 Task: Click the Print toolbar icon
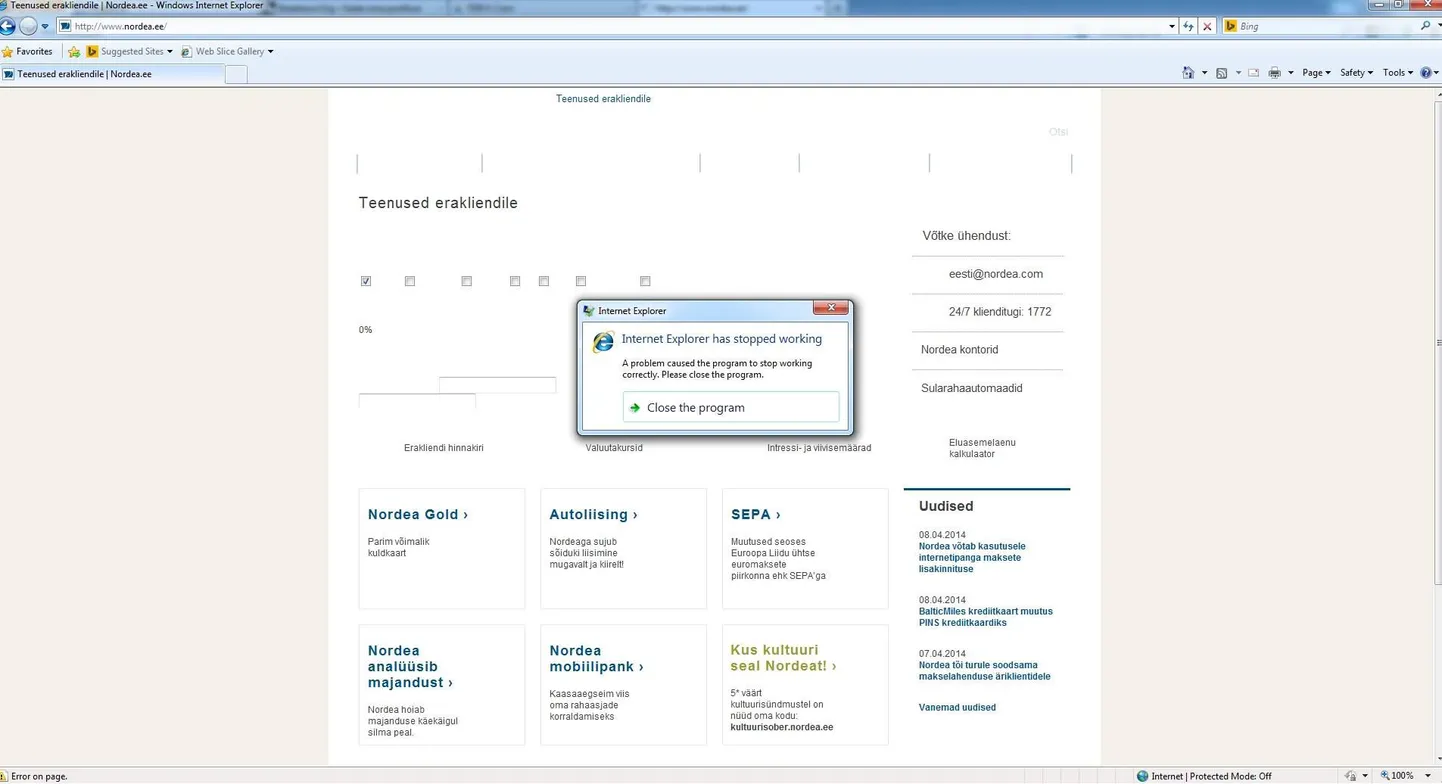point(1274,73)
